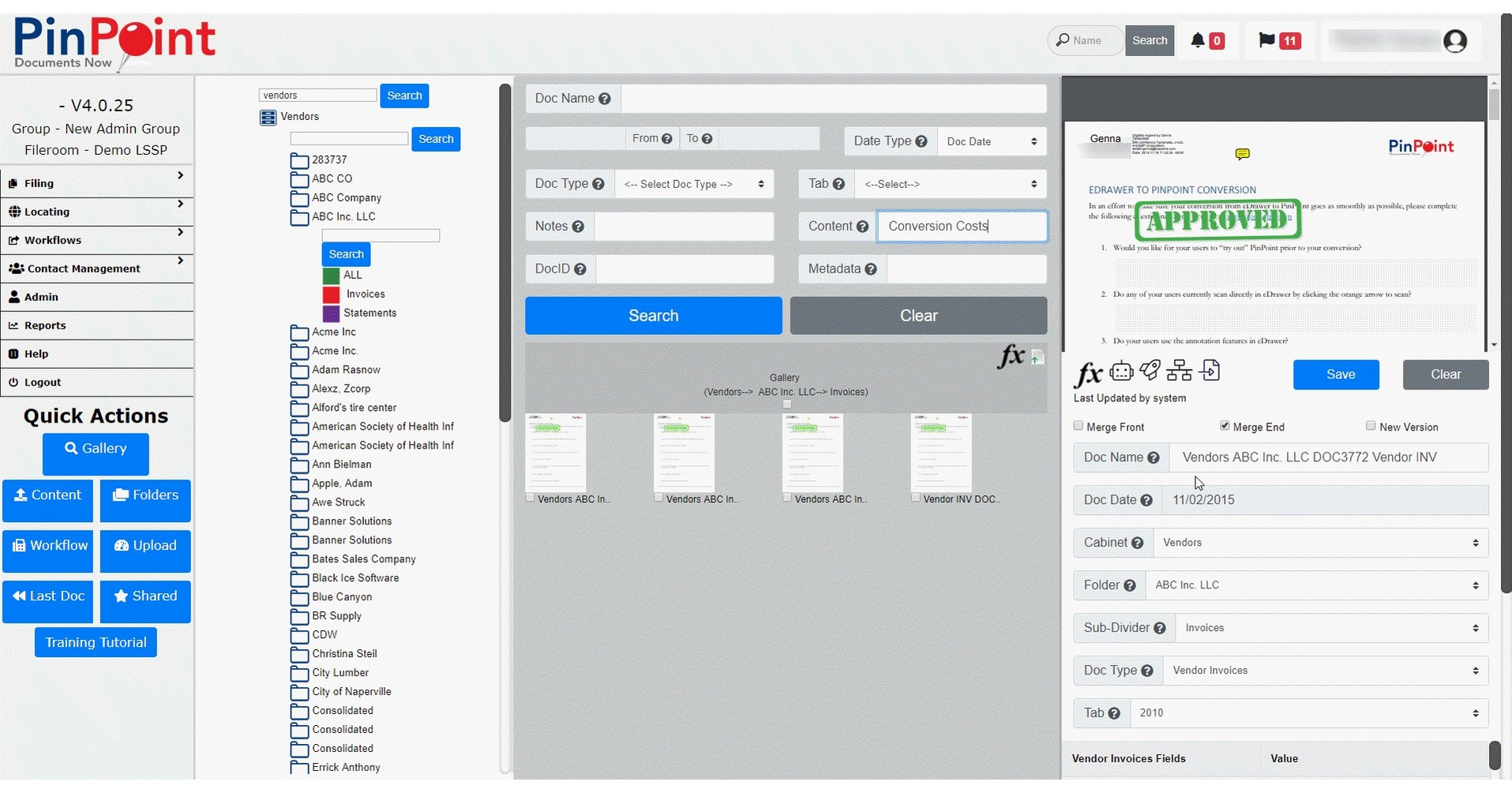This screenshot has width=1512, height=793.
Task: Click the rocket icon near Save
Action: click(1150, 370)
